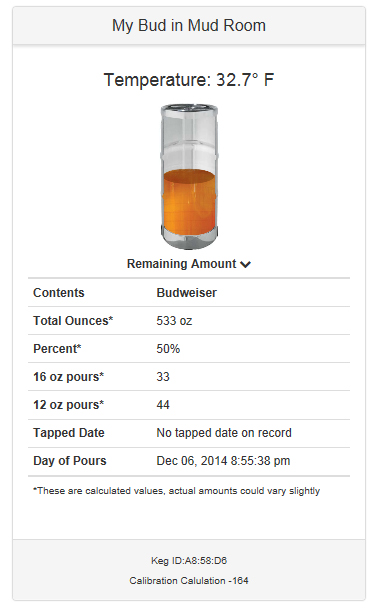Click the chevron next to Remaining Amount
Screen dimensions: 379x612
246,265
